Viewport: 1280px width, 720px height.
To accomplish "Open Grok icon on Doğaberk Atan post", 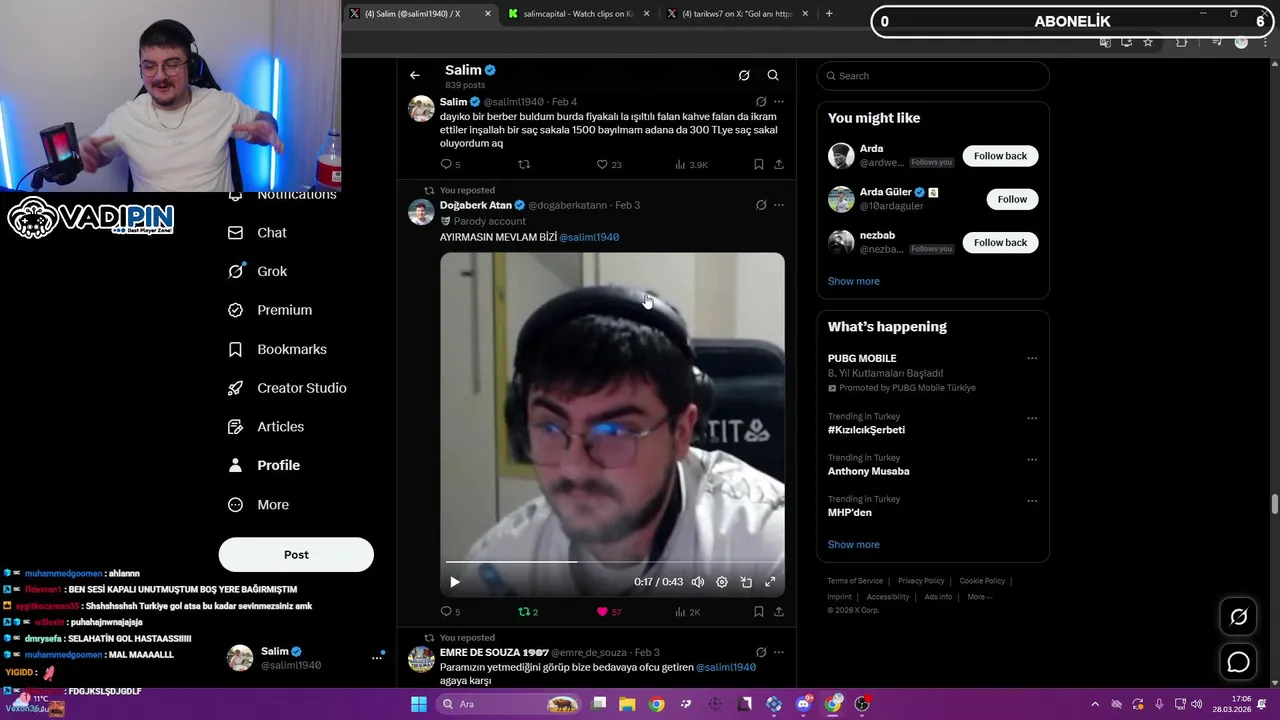I will [x=761, y=205].
